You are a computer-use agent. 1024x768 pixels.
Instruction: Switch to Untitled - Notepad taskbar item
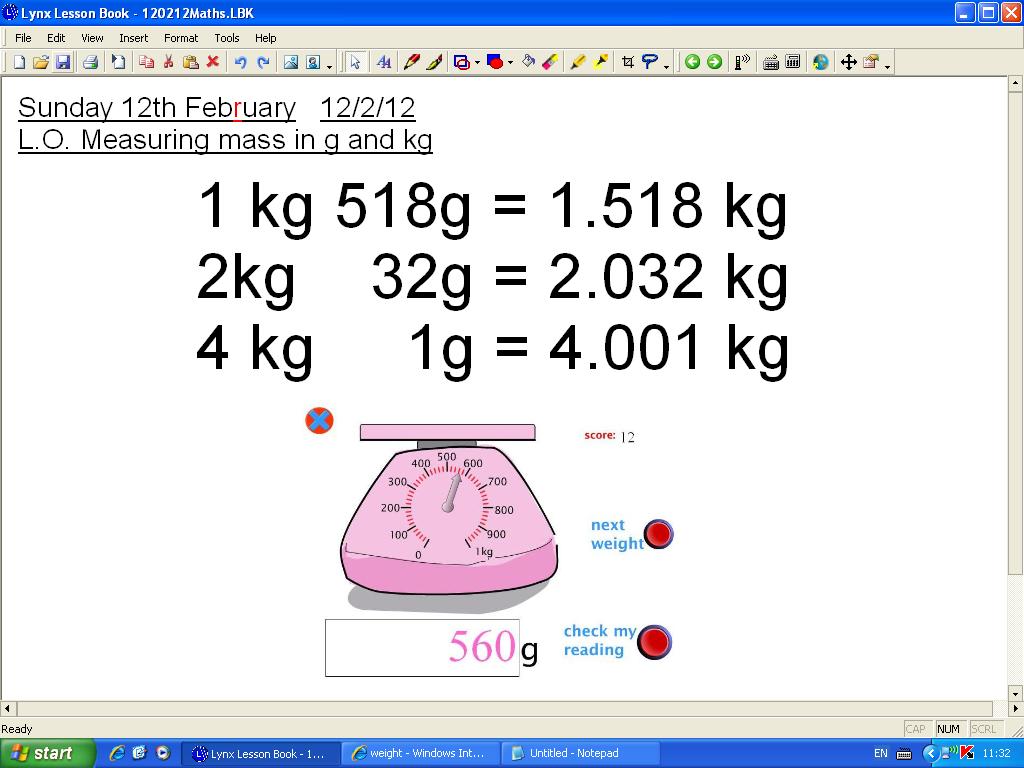tap(581, 754)
